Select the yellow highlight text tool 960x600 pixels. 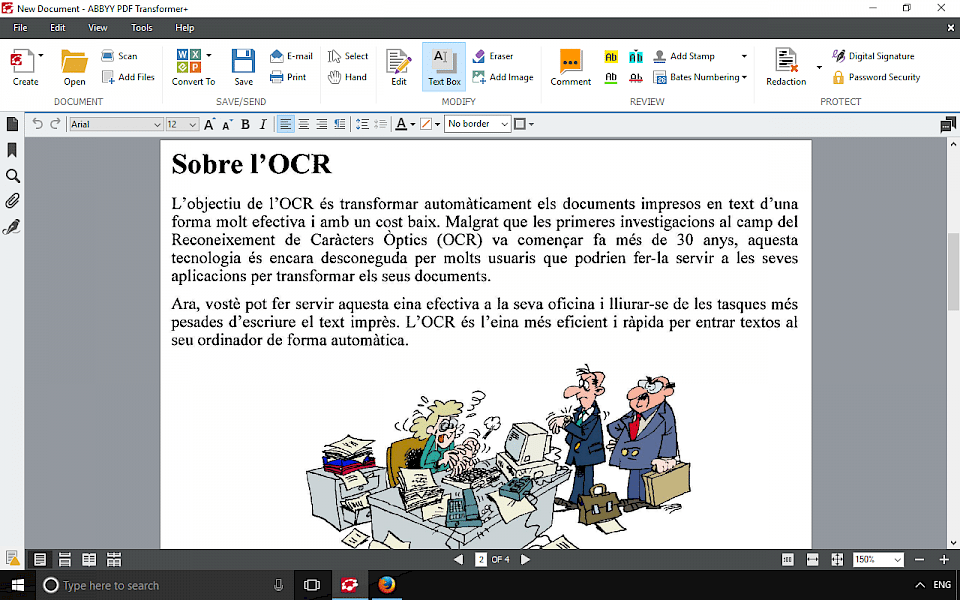(610, 57)
